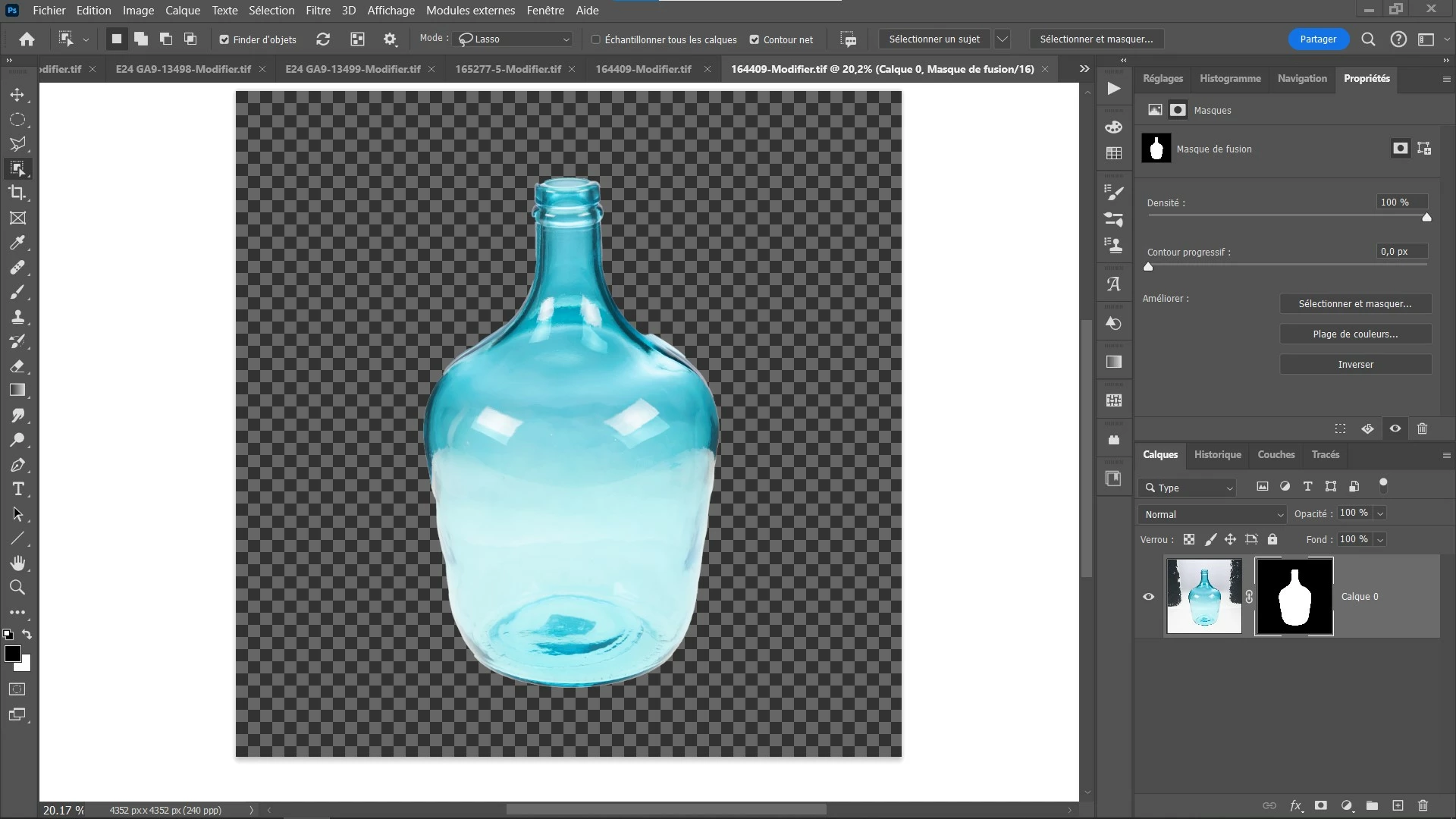
Task: Select the Clone Stamp tool
Action: tap(17, 317)
